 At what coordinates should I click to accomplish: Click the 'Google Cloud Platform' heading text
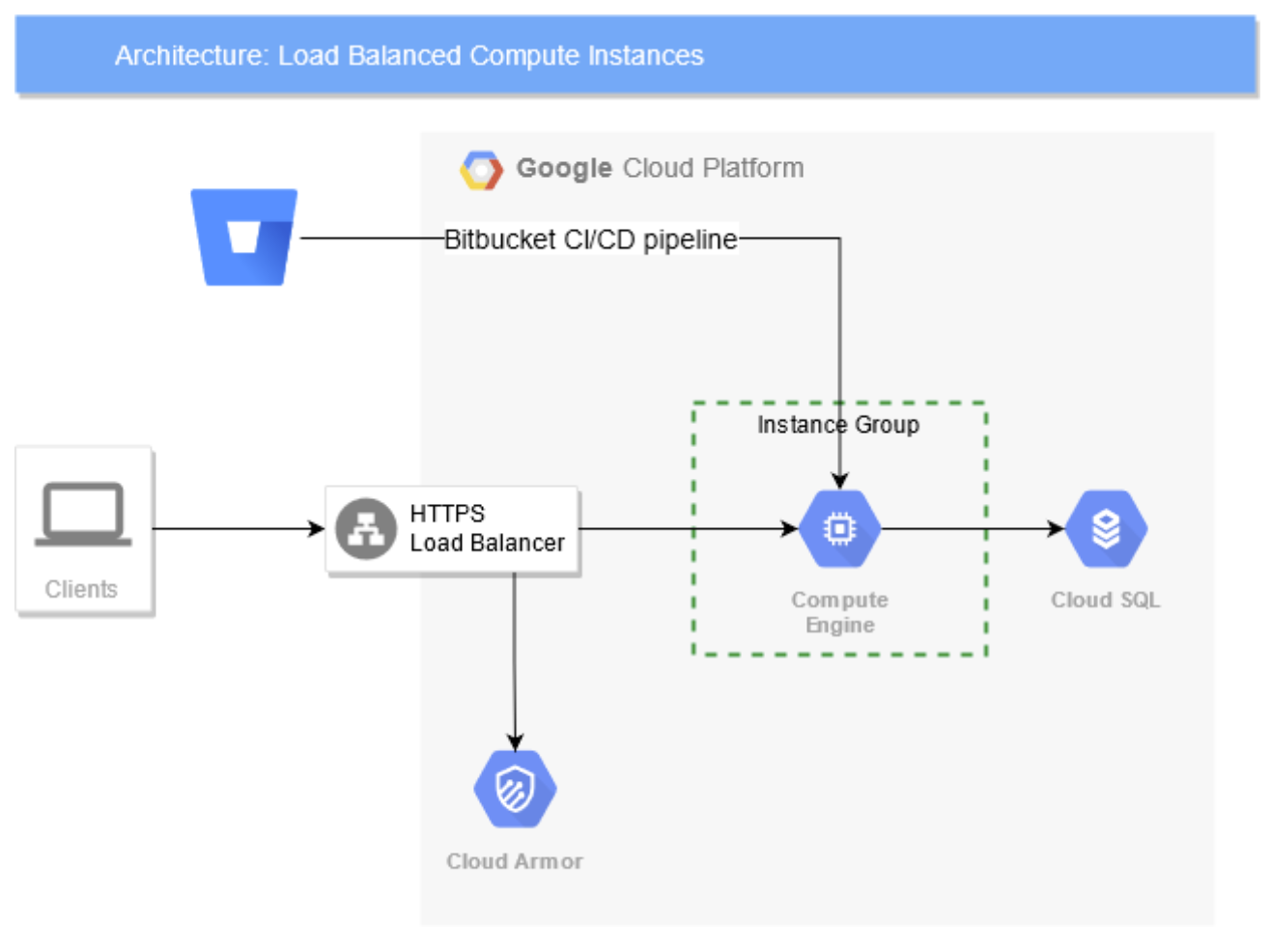[x=660, y=168]
